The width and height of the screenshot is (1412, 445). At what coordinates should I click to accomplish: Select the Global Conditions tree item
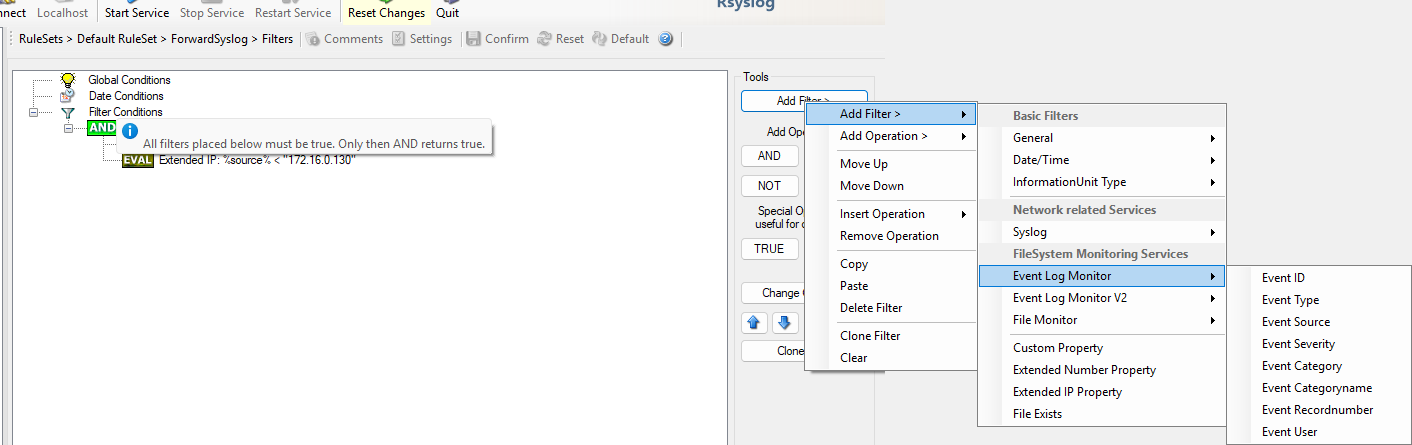tap(129, 80)
